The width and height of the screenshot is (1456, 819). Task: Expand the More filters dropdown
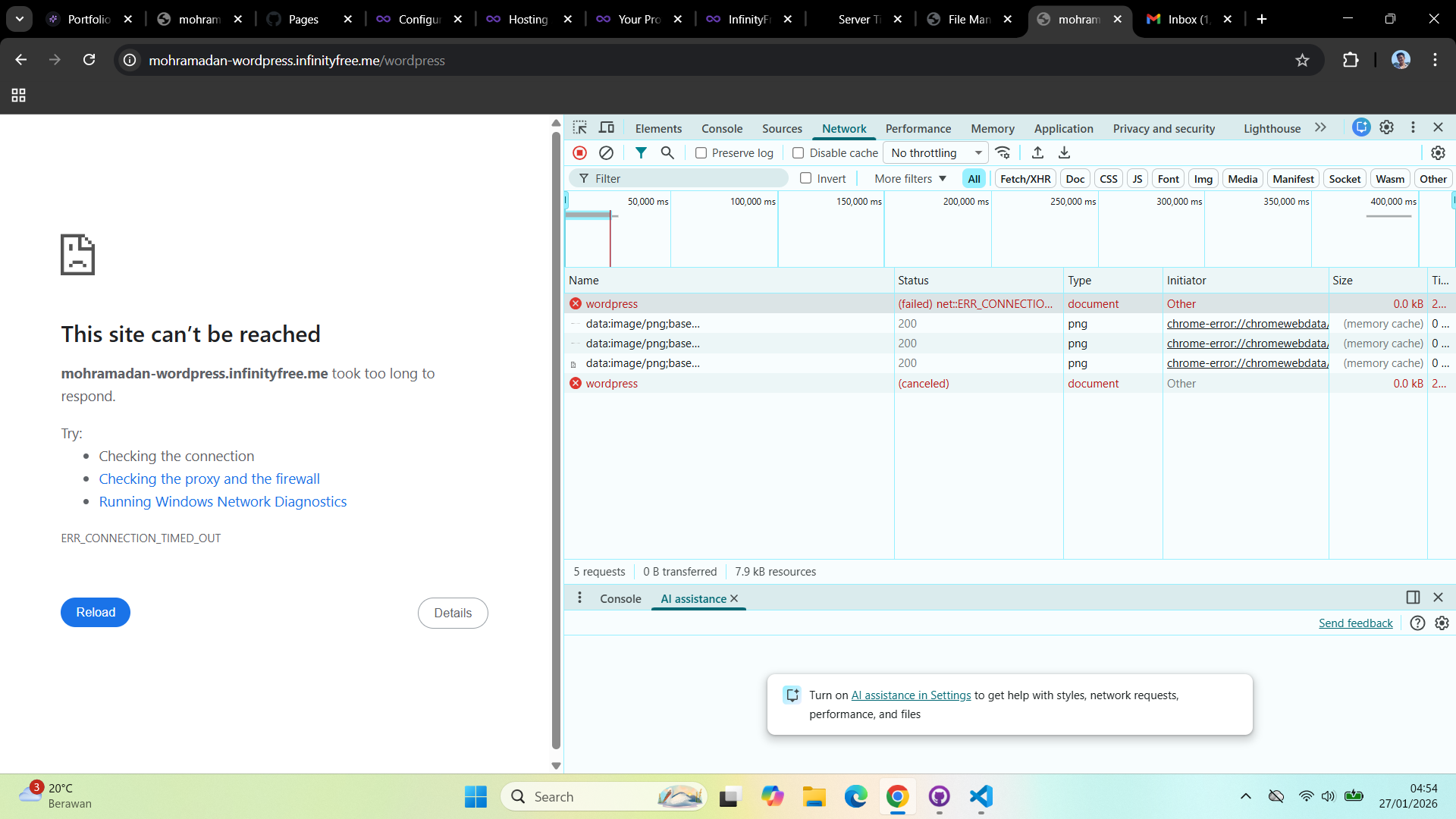[x=910, y=178]
